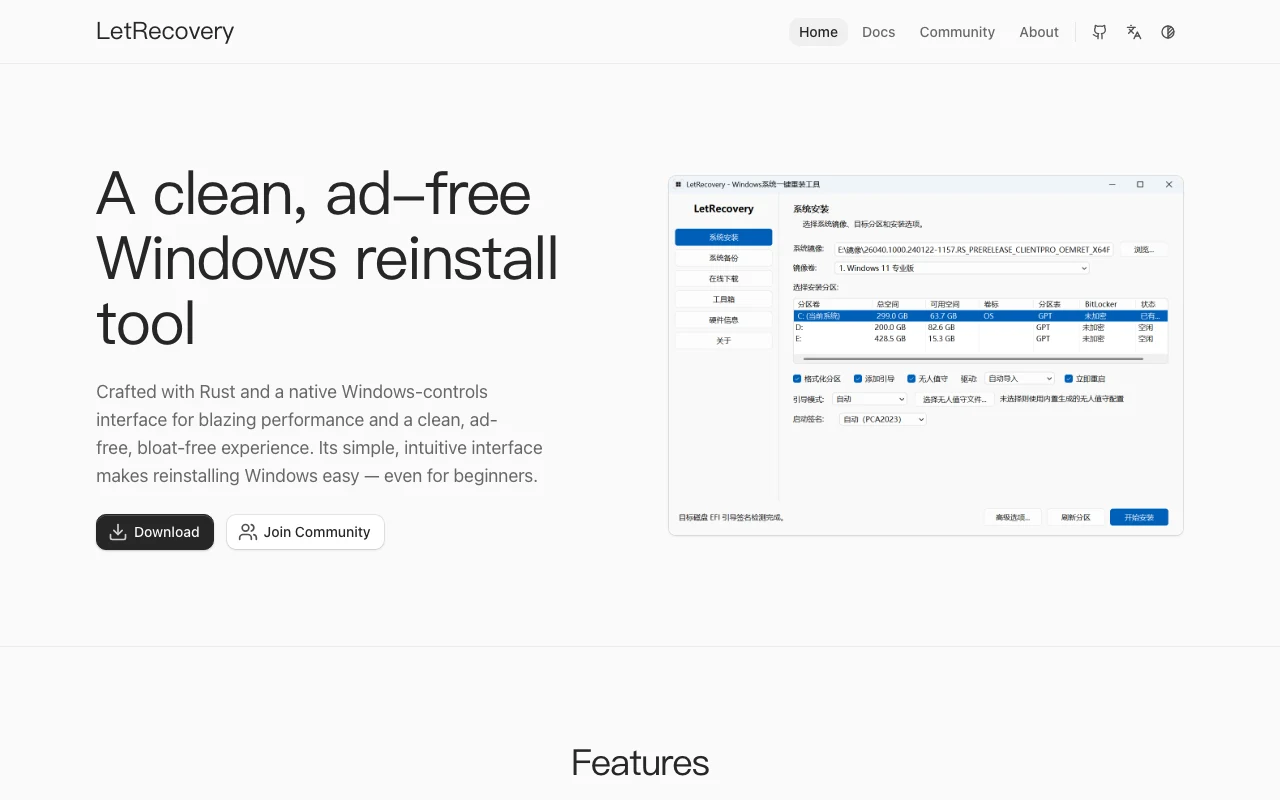
Task: Click the LetRecovery site logo
Action: 165,31
